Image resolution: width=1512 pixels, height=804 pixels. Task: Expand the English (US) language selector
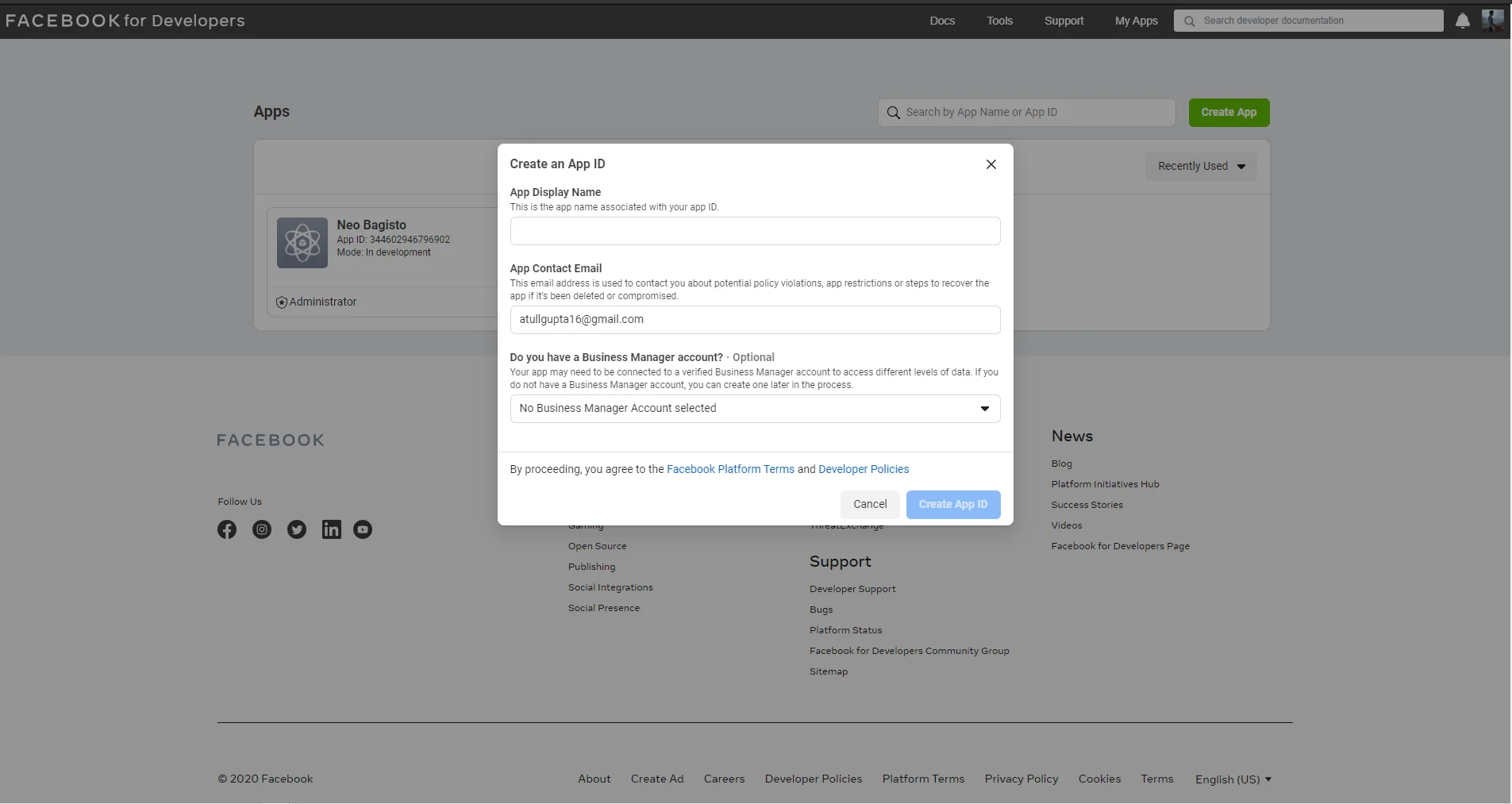pyautogui.click(x=1233, y=779)
